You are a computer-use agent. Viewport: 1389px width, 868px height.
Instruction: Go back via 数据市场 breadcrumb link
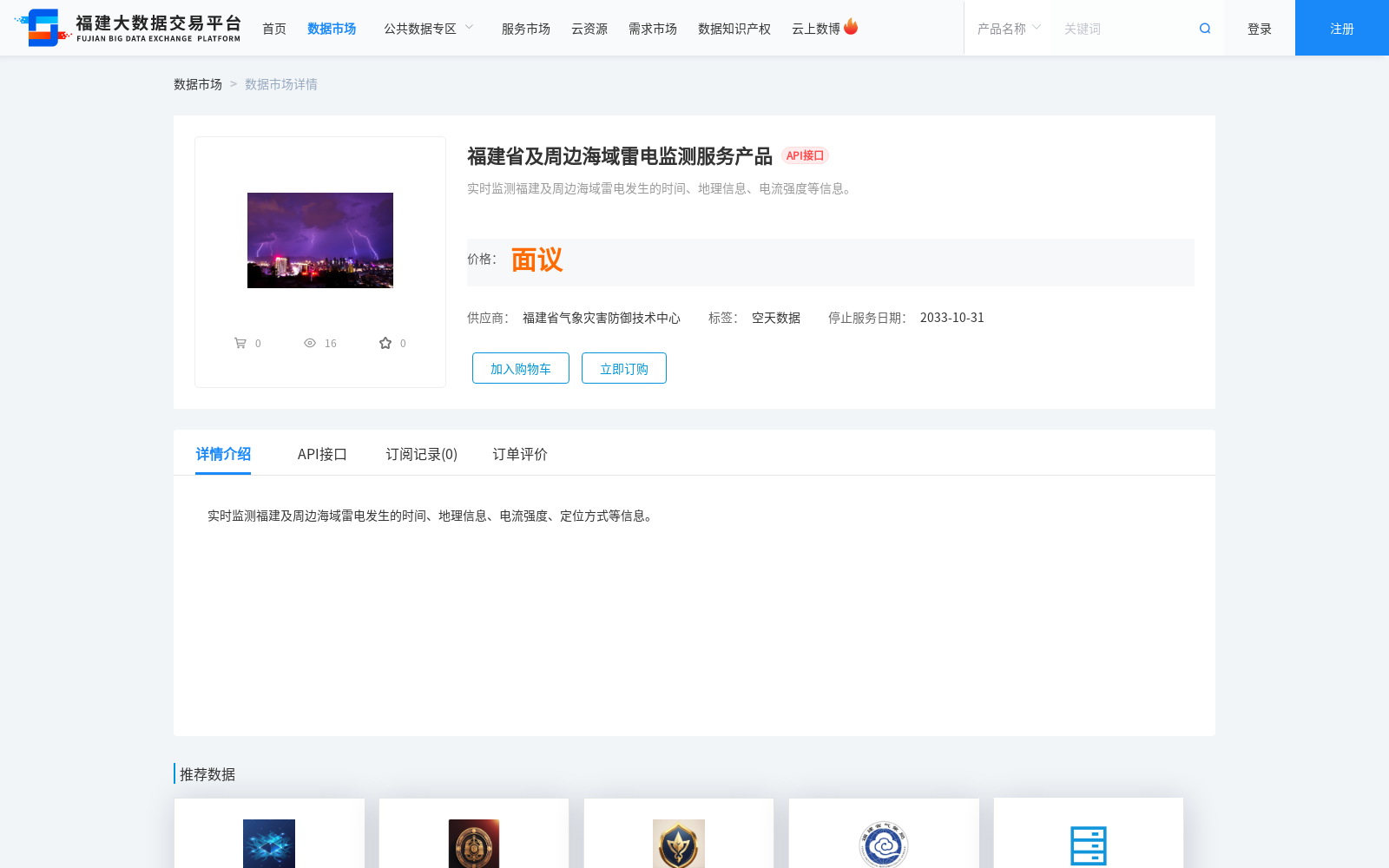pos(198,84)
